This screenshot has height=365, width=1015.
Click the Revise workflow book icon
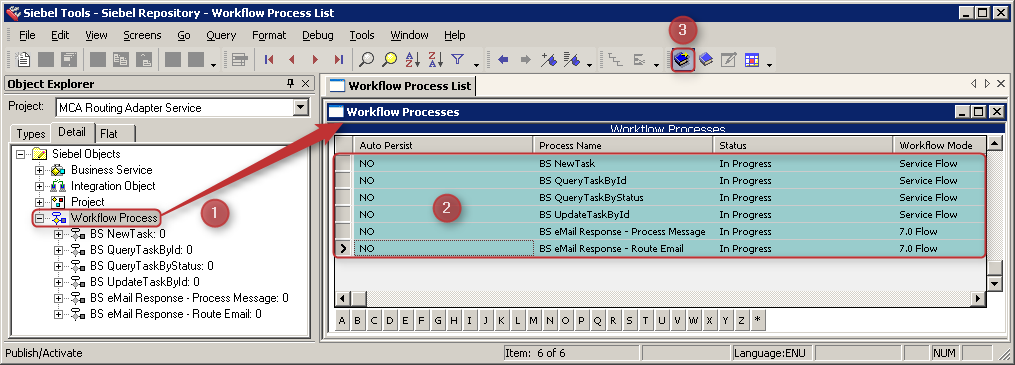pos(706,60)
